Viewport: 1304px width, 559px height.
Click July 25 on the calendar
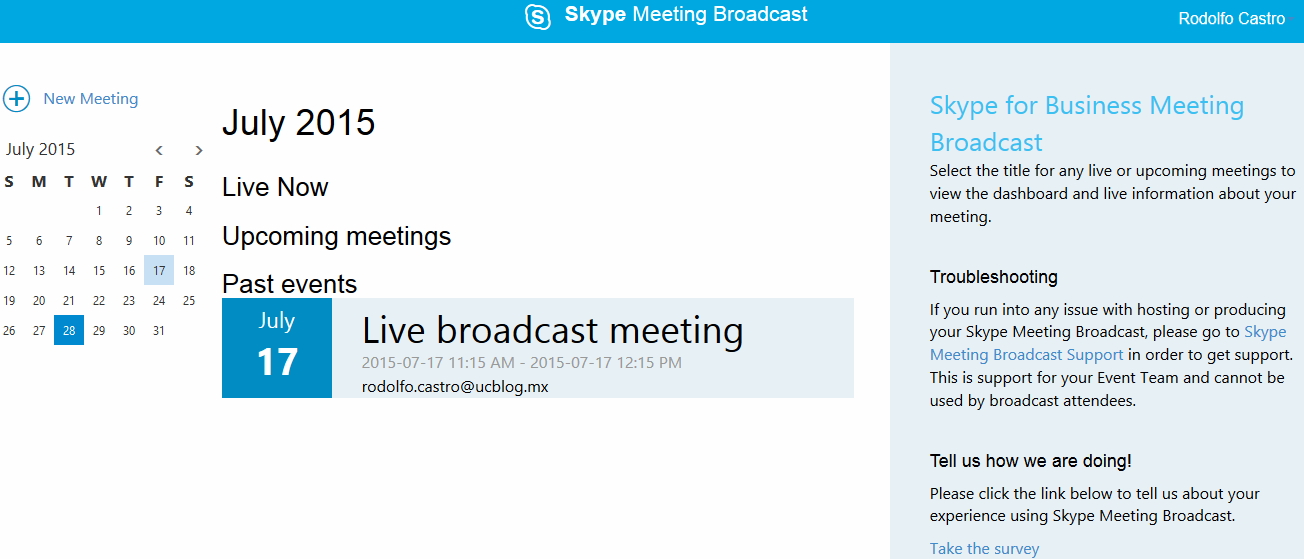point(189,300)
